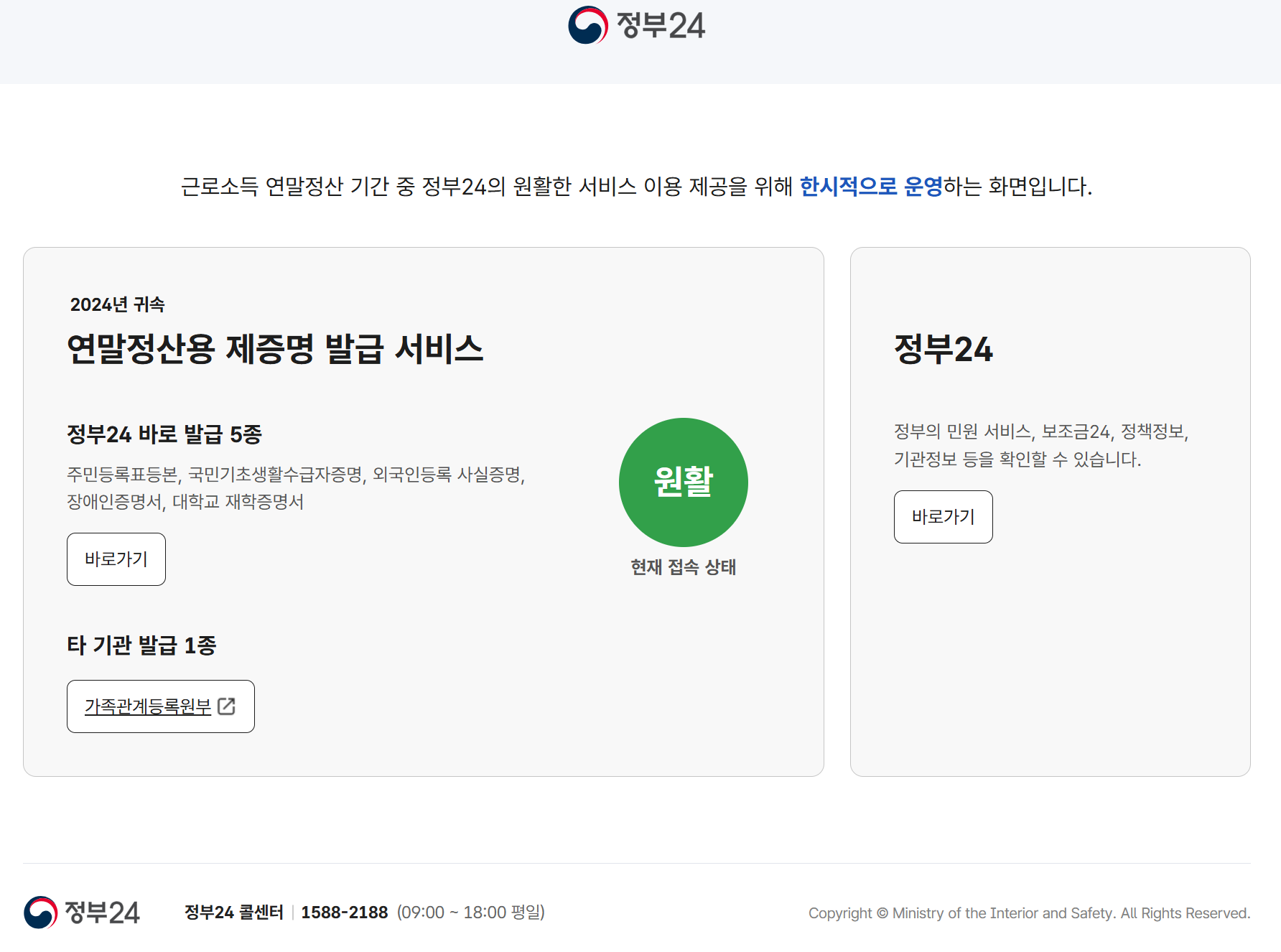Click the copyright notice in the footer

pos(1030,913)
